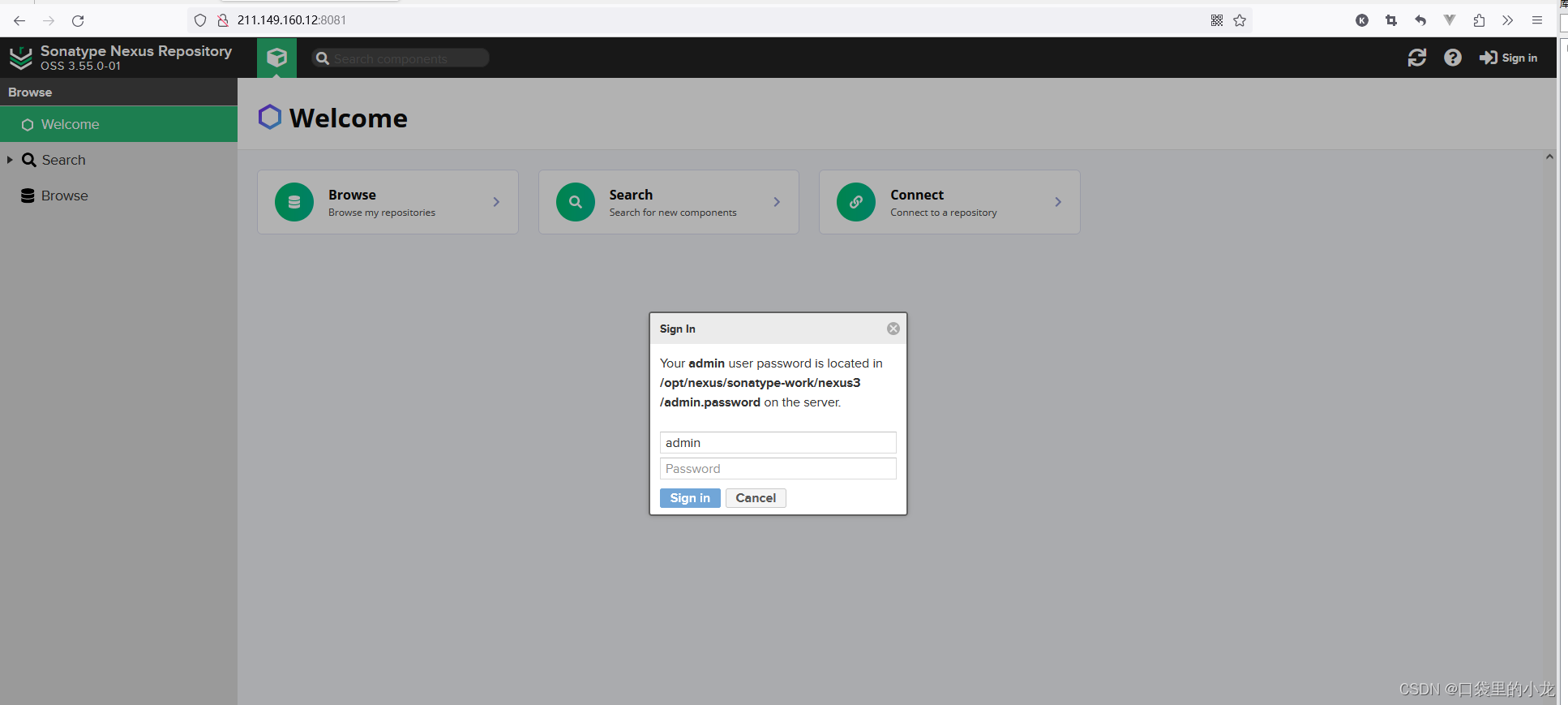Click the Sonatype Nexus logo icon
The height and width of the screenshot is (705, 1568).
[x=20, y=58]
